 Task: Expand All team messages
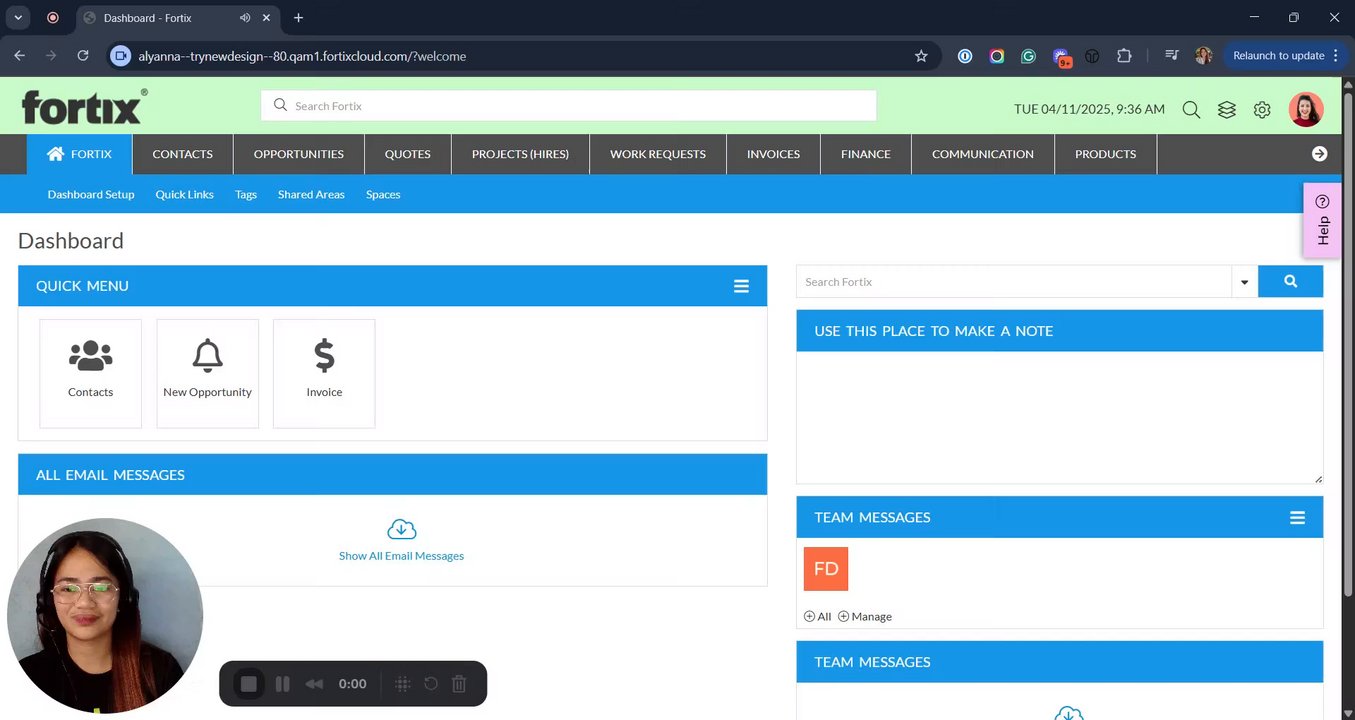(x=818, y=616)
